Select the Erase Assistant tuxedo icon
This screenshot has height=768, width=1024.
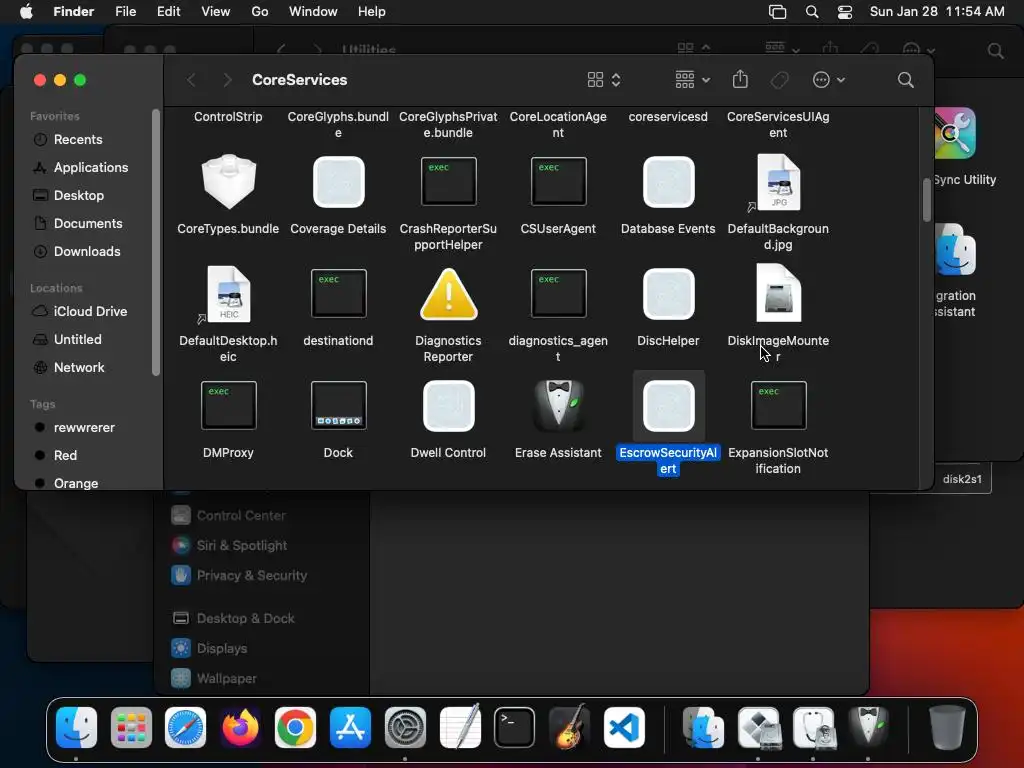pos(558,406)
